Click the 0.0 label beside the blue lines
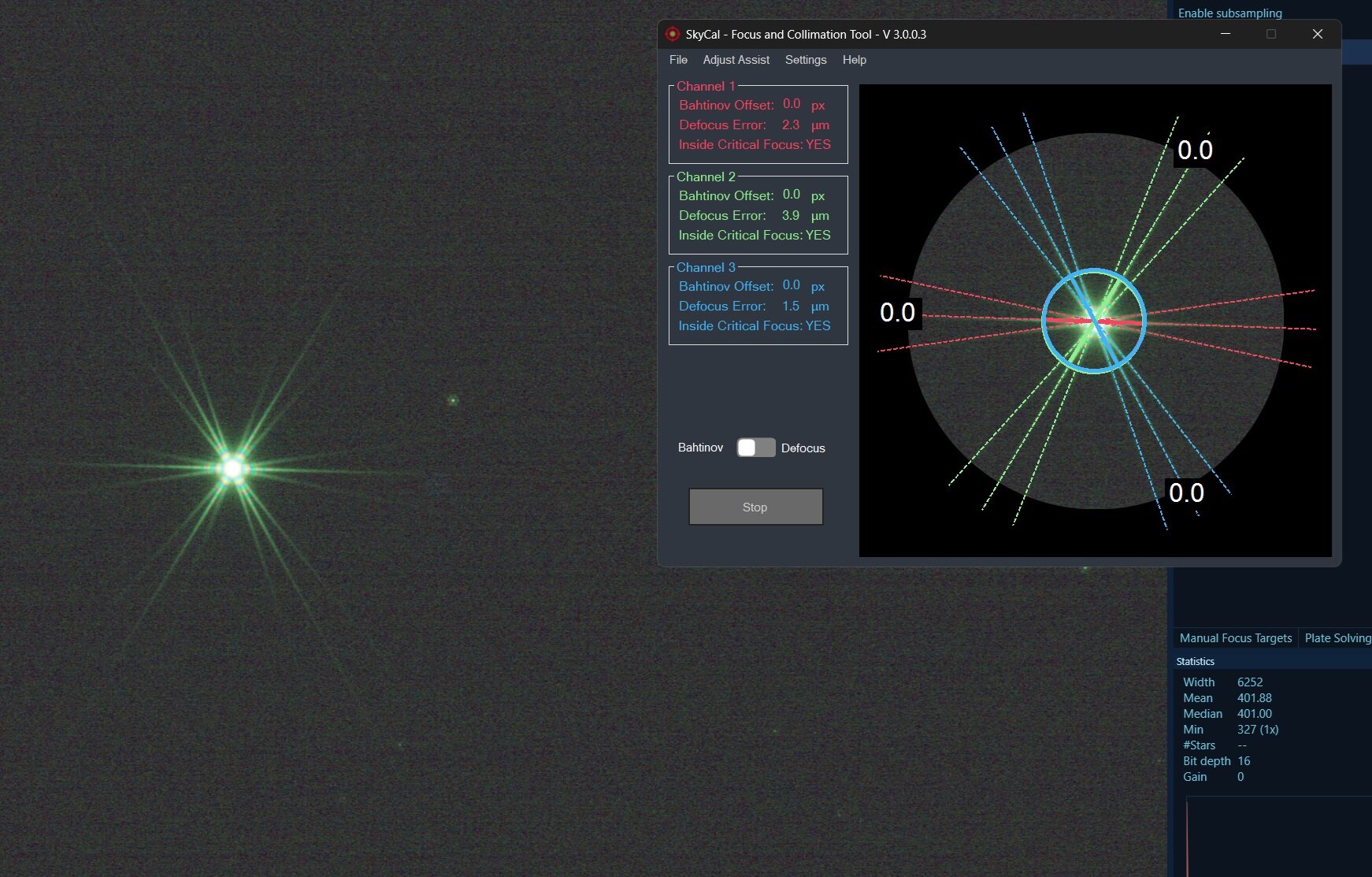The image size is (1372, 877). tap(1186, 492)
